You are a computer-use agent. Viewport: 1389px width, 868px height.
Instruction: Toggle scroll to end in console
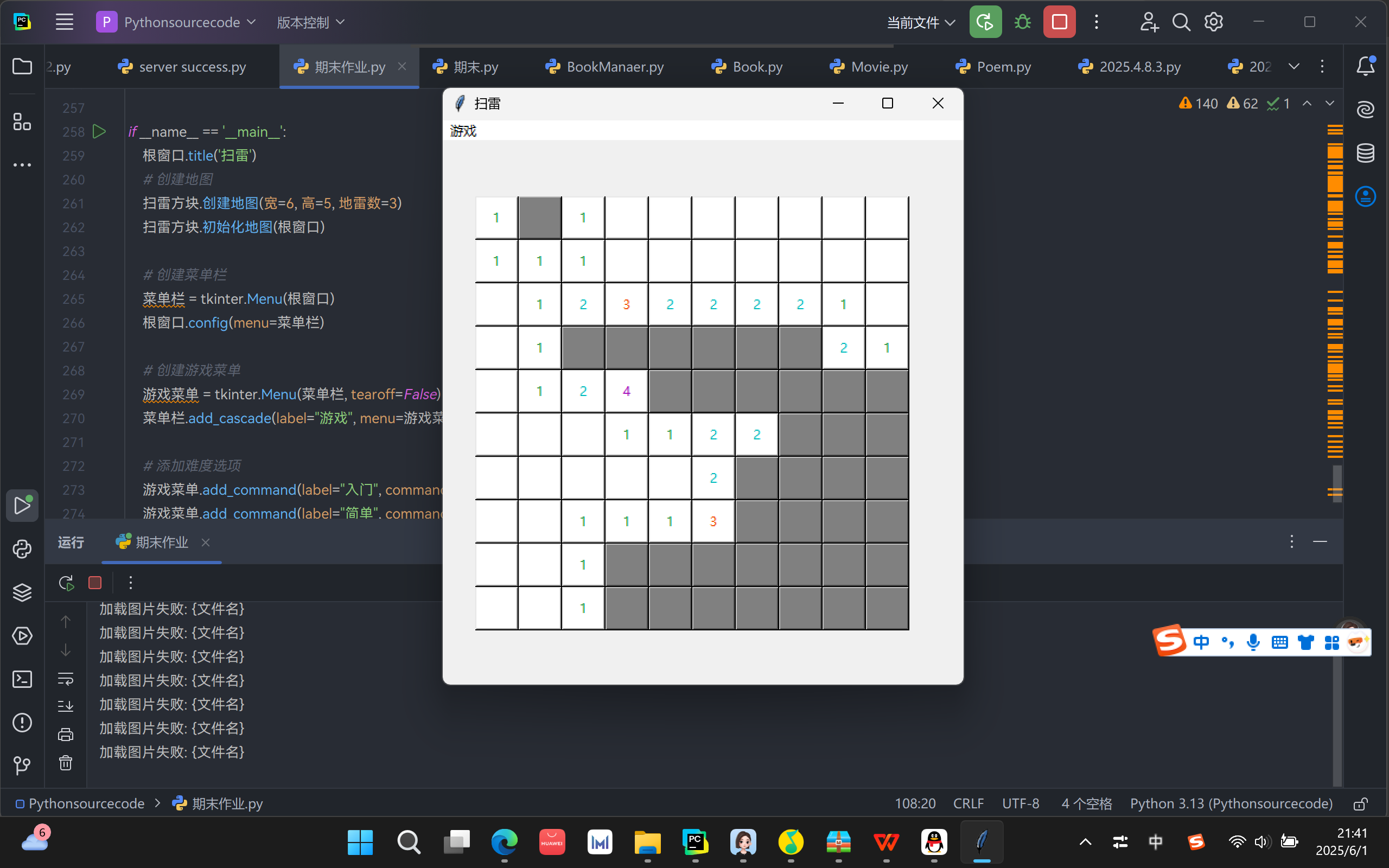pos(66,706)
